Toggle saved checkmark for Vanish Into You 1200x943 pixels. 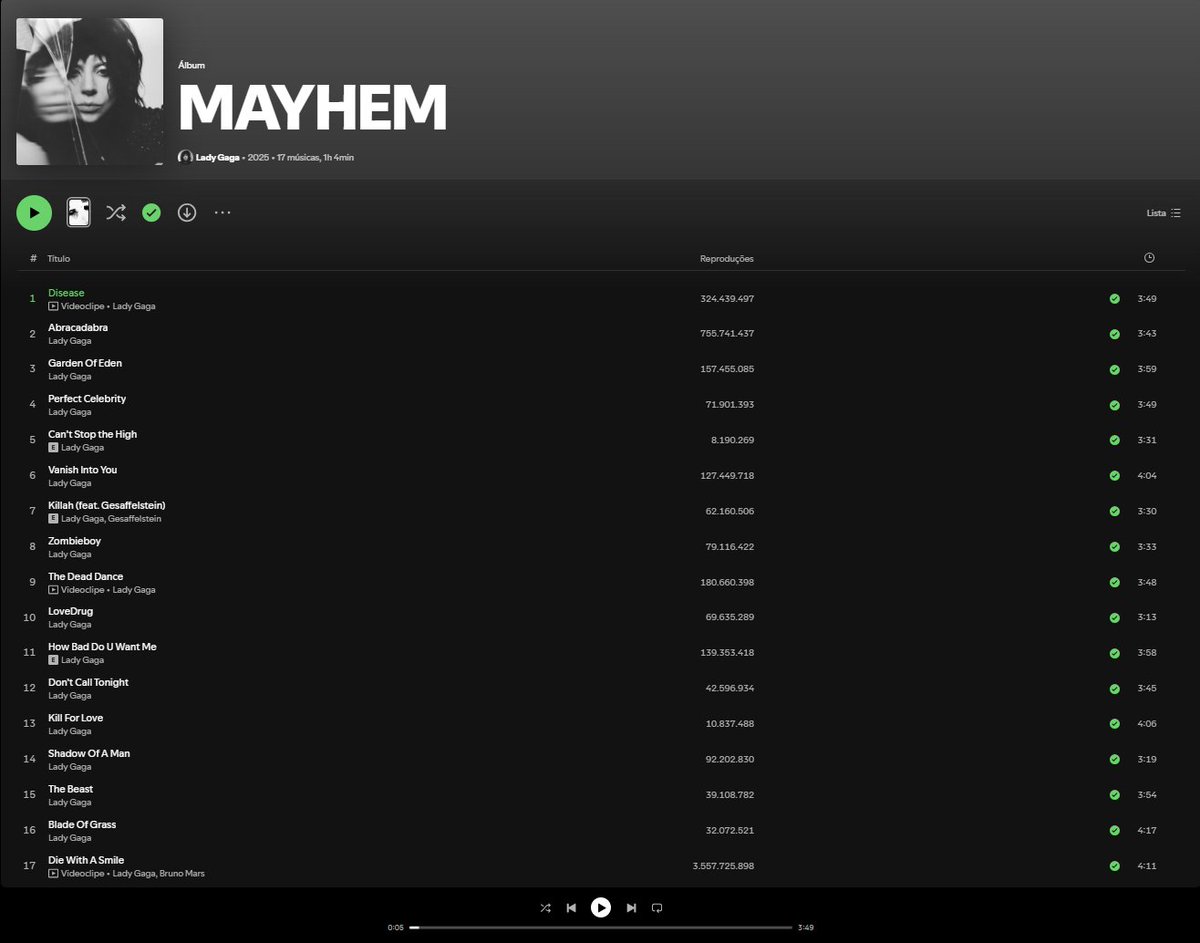pos(1114,476)
